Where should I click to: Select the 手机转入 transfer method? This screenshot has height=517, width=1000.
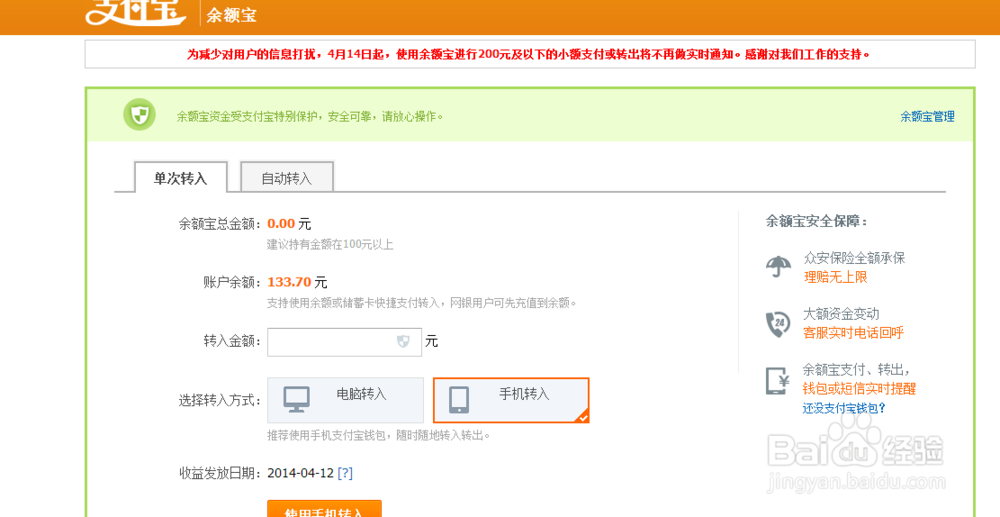point(511,400)
